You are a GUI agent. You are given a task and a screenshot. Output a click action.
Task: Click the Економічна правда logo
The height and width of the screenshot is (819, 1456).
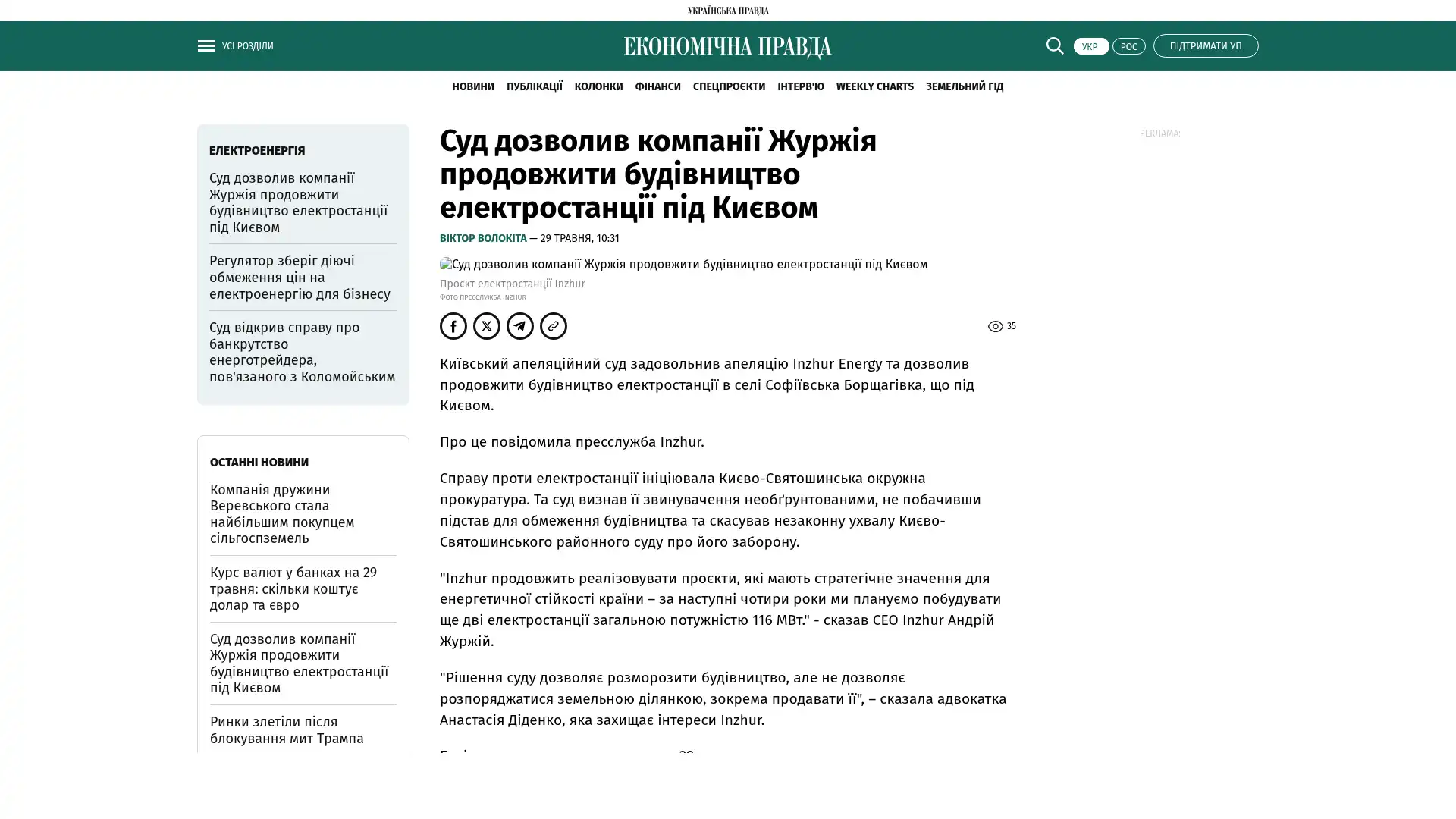pos(727,47)
